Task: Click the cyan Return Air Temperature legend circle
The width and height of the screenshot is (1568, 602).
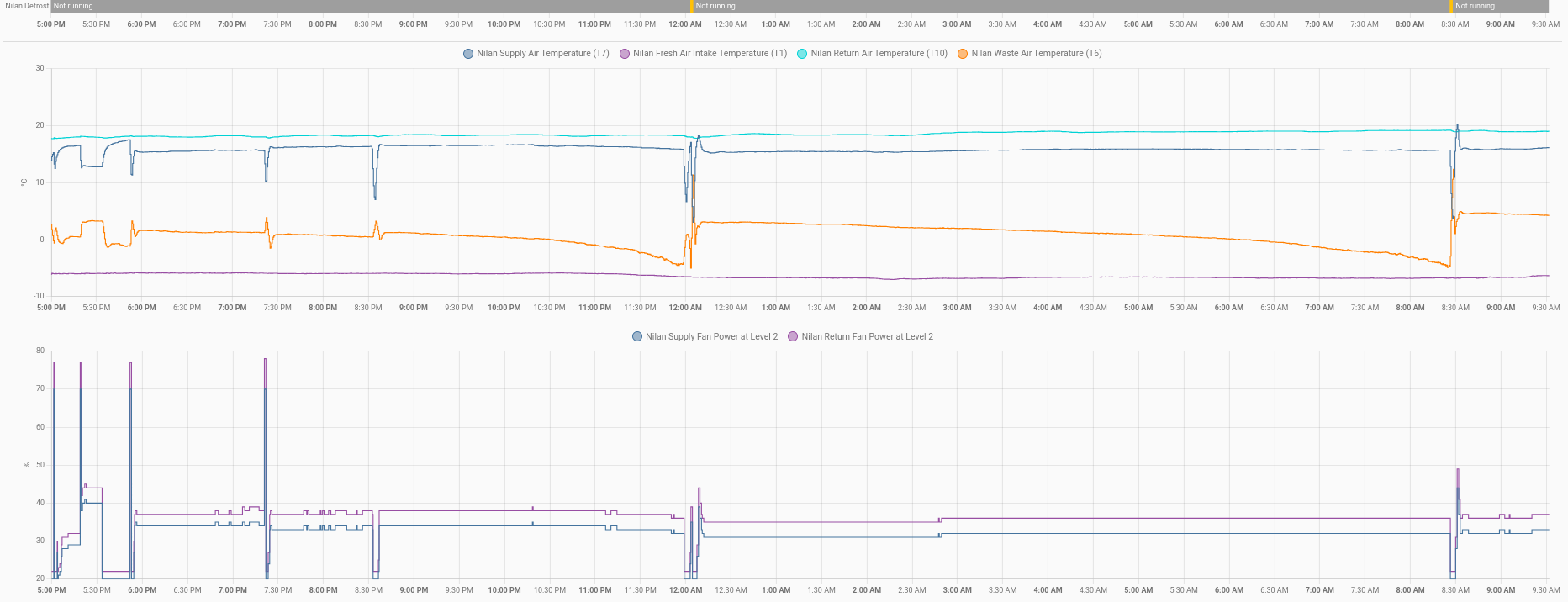Action: 802,54
